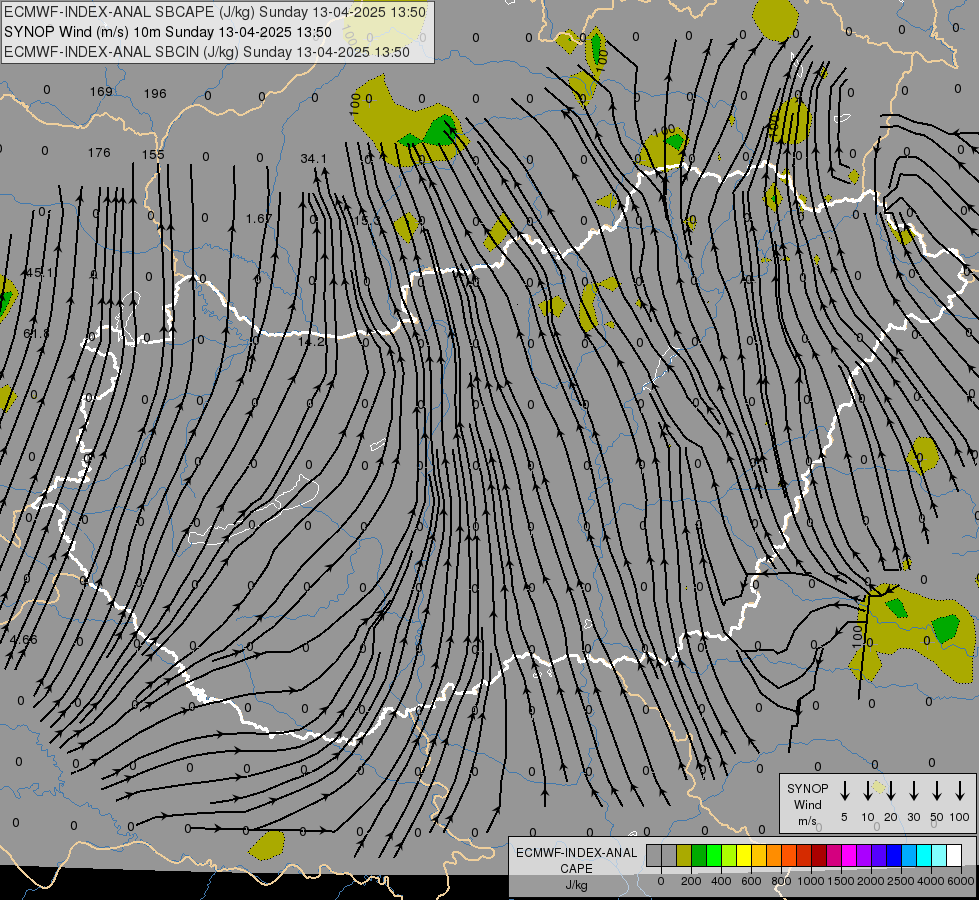Image resolution: width=979 pixels, height=900 pixels.
Task: Click the '30' speed label in the wind legend
Action: [x=913, y=817]
